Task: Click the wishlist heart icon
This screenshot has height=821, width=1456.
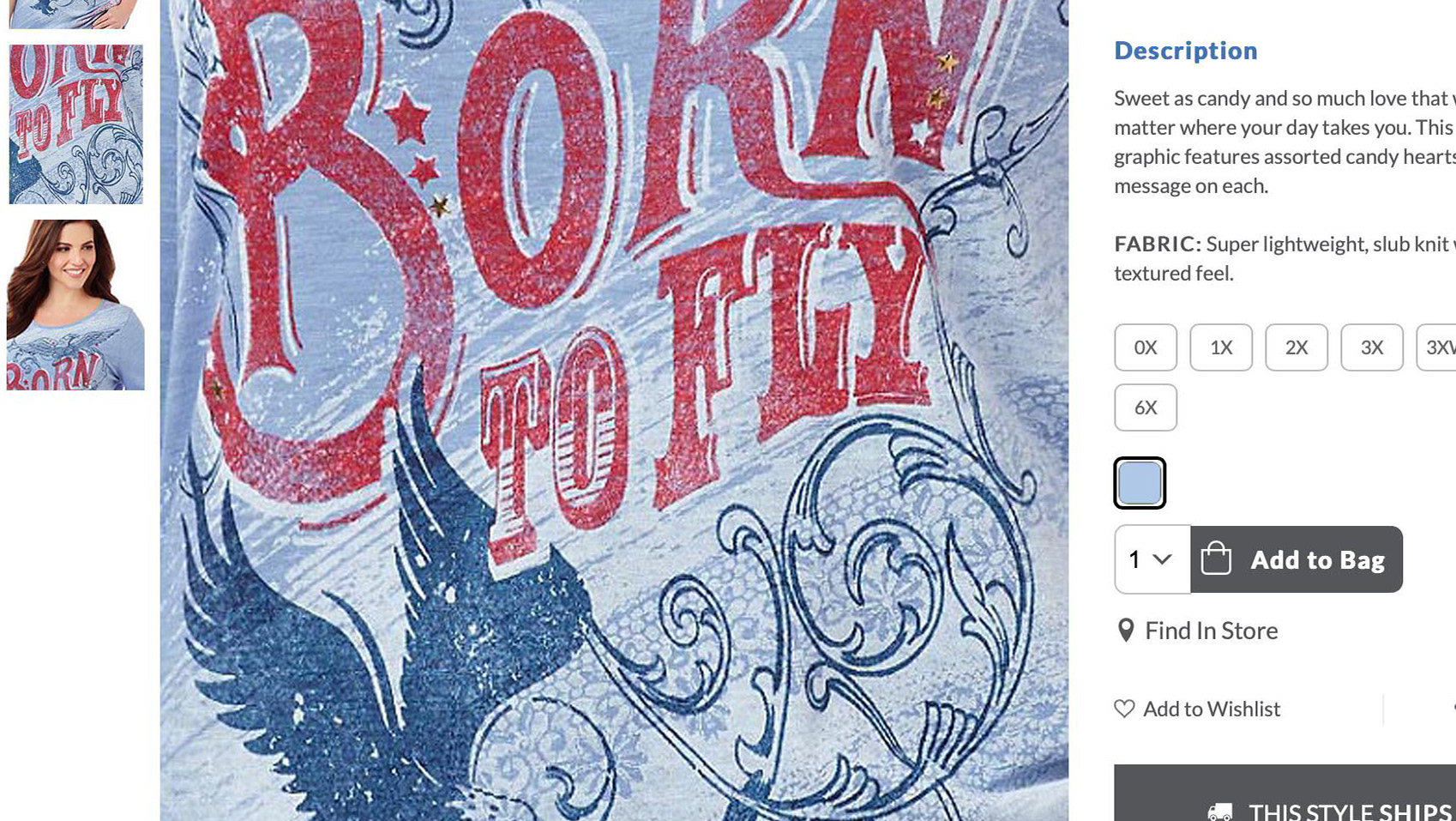Action: [x=1124, y=709]
